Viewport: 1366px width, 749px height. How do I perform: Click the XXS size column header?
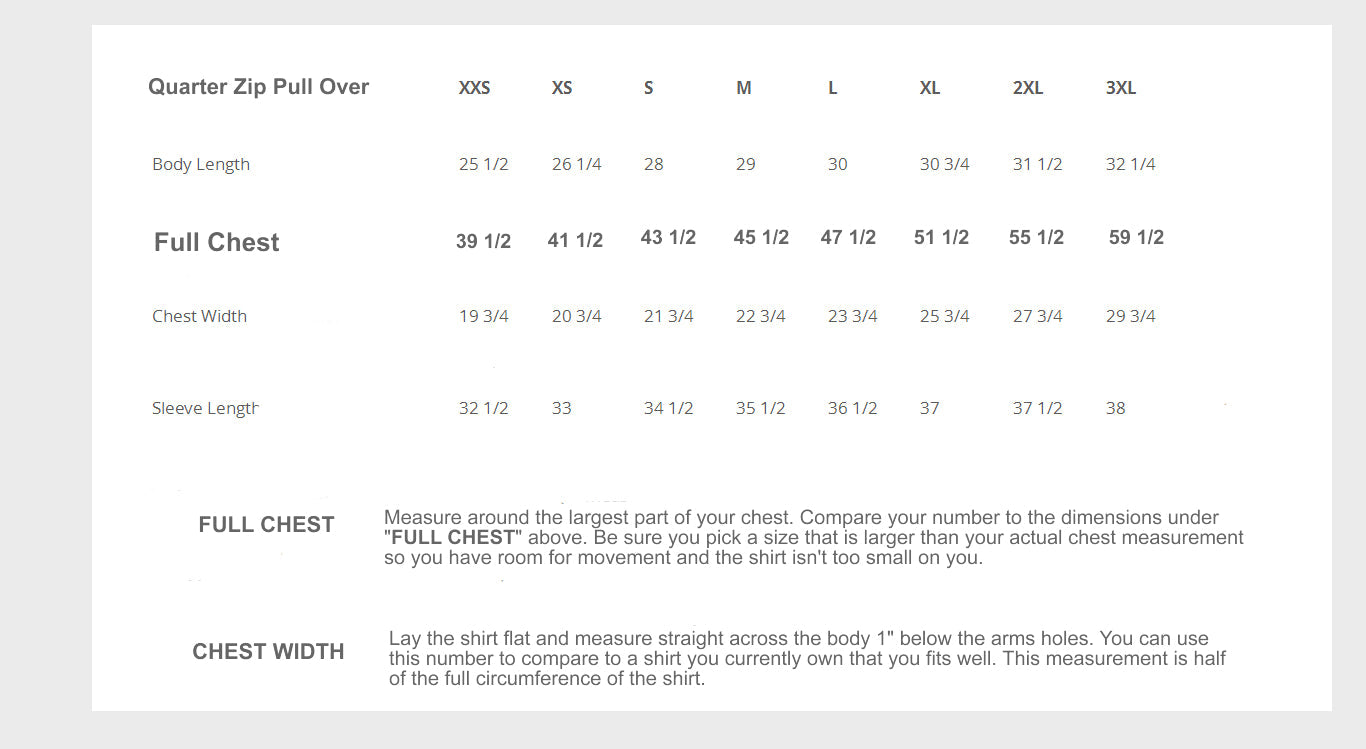pyautogui.click(x=474, y=88)
